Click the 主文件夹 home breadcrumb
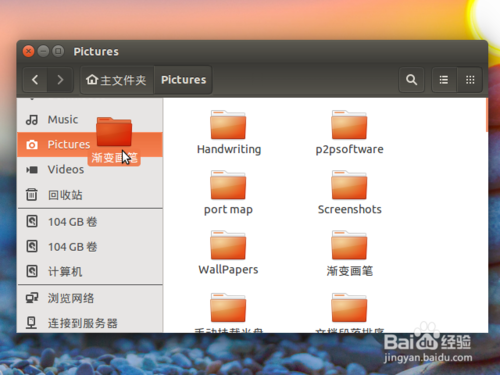 [x=116, y=80]
